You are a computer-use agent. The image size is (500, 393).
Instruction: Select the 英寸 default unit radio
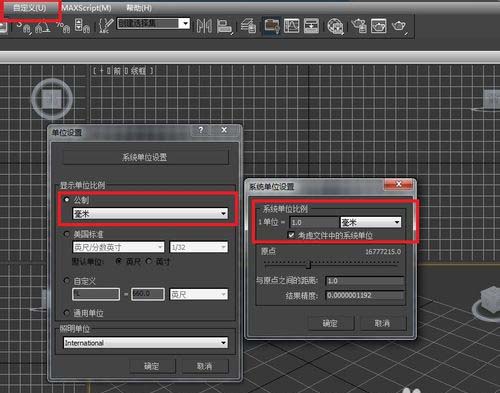point(149,261)
